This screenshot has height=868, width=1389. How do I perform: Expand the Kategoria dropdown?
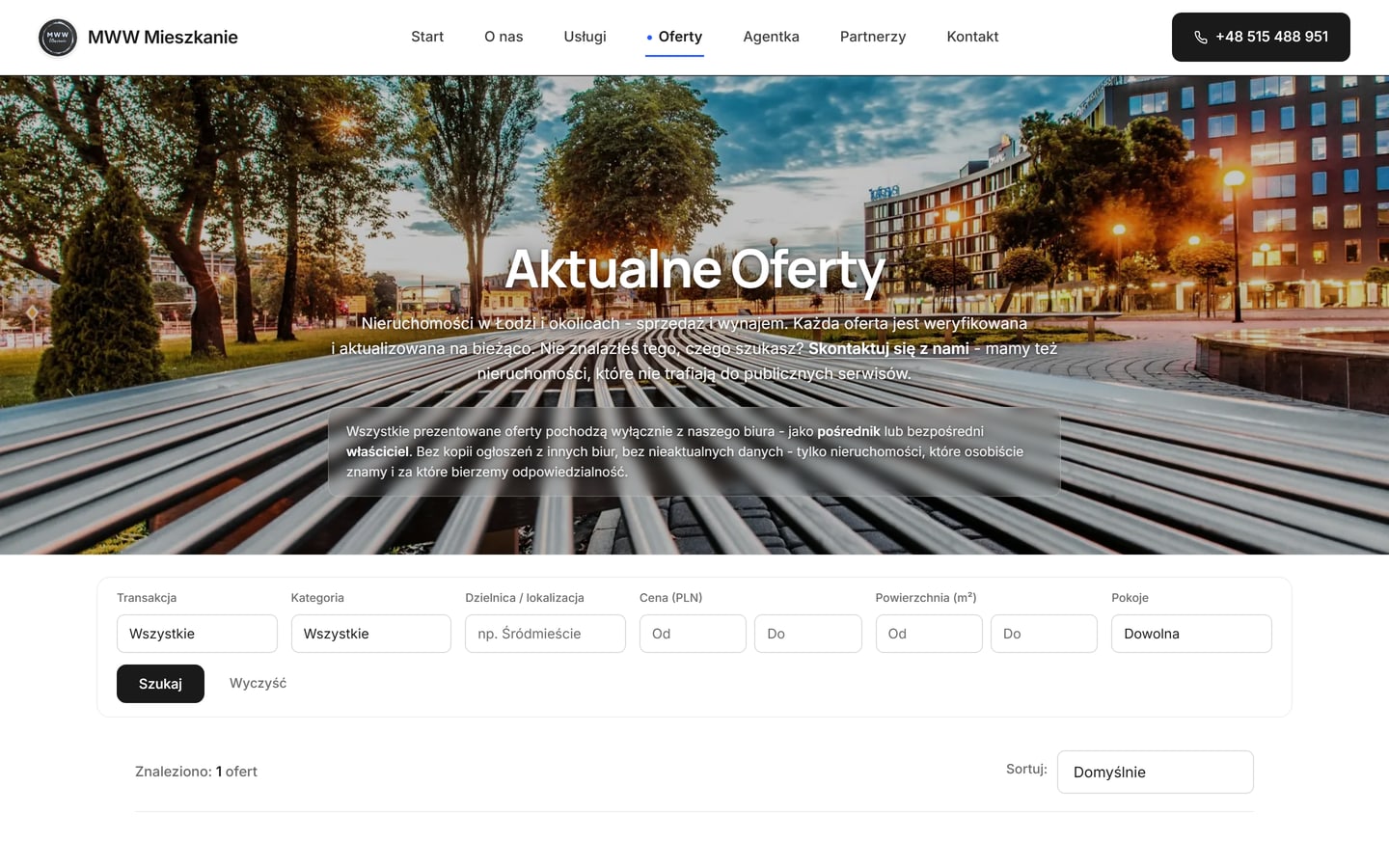[371, 634]
